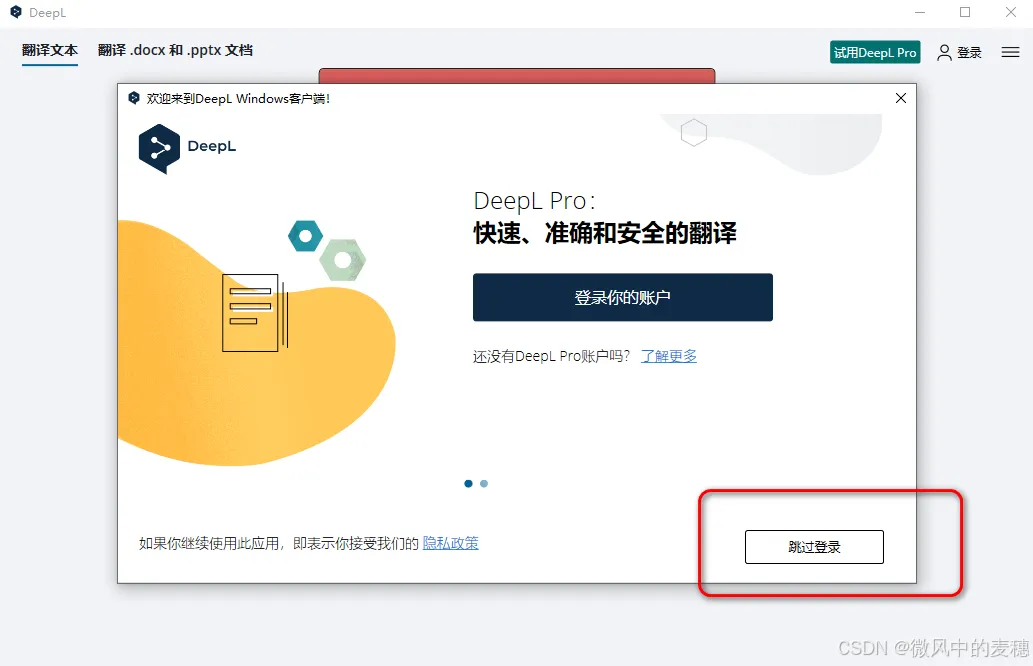This screenshot has height=666, width=1033.
Task: Select the first carousel page dot
Action: tap(468, 484)
